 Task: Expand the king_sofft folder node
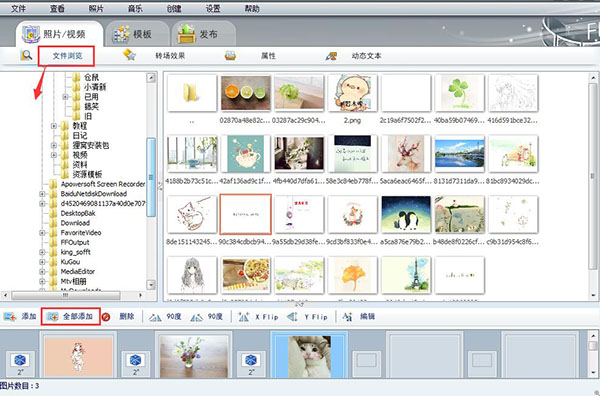point(42,252)
